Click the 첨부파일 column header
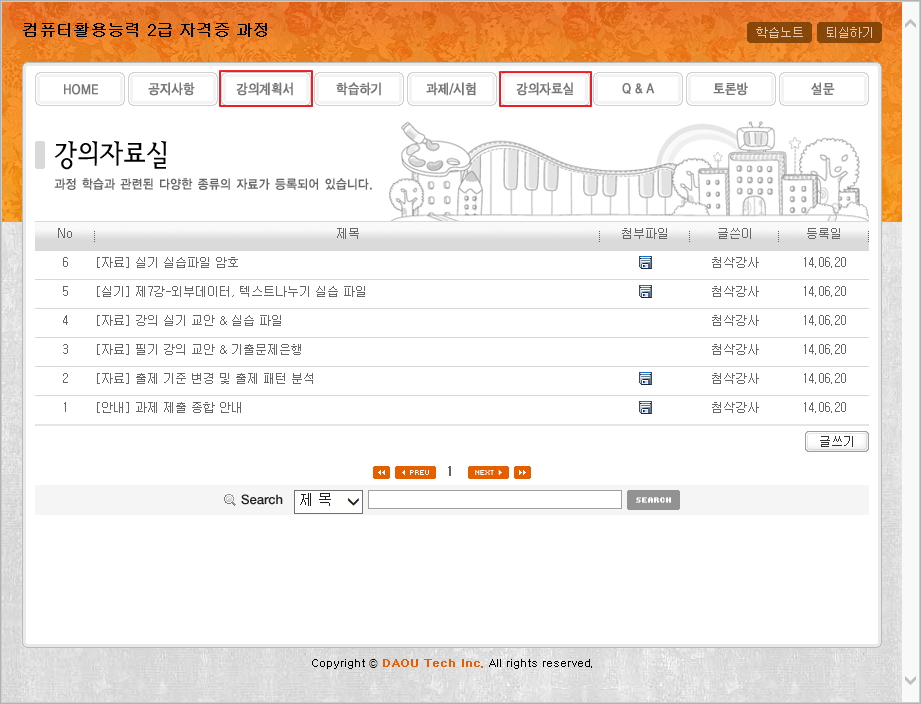 click(x=644, y=234)
